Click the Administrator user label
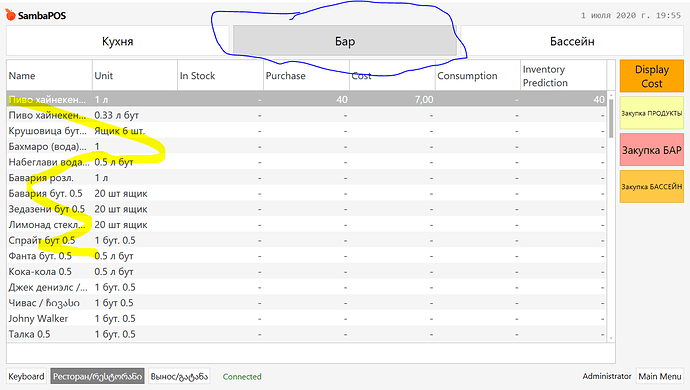The height and width of the screenshot is (390, 690). click(x=607, y=376)
